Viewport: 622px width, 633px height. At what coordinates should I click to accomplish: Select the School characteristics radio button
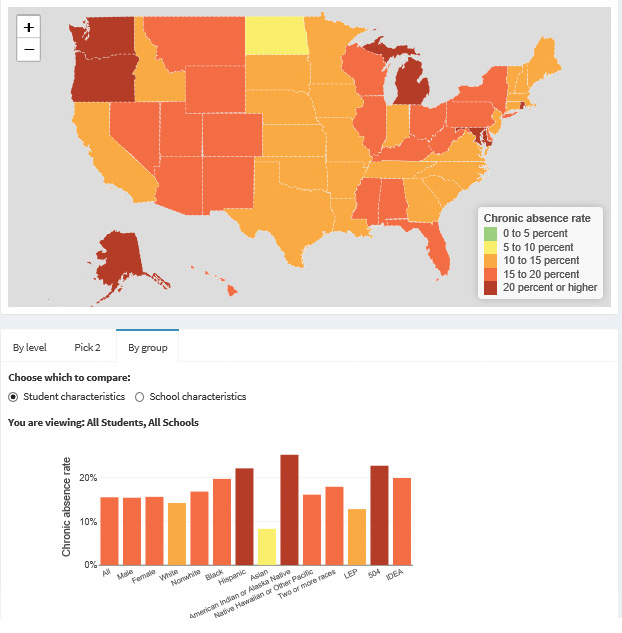coord(140,397)
